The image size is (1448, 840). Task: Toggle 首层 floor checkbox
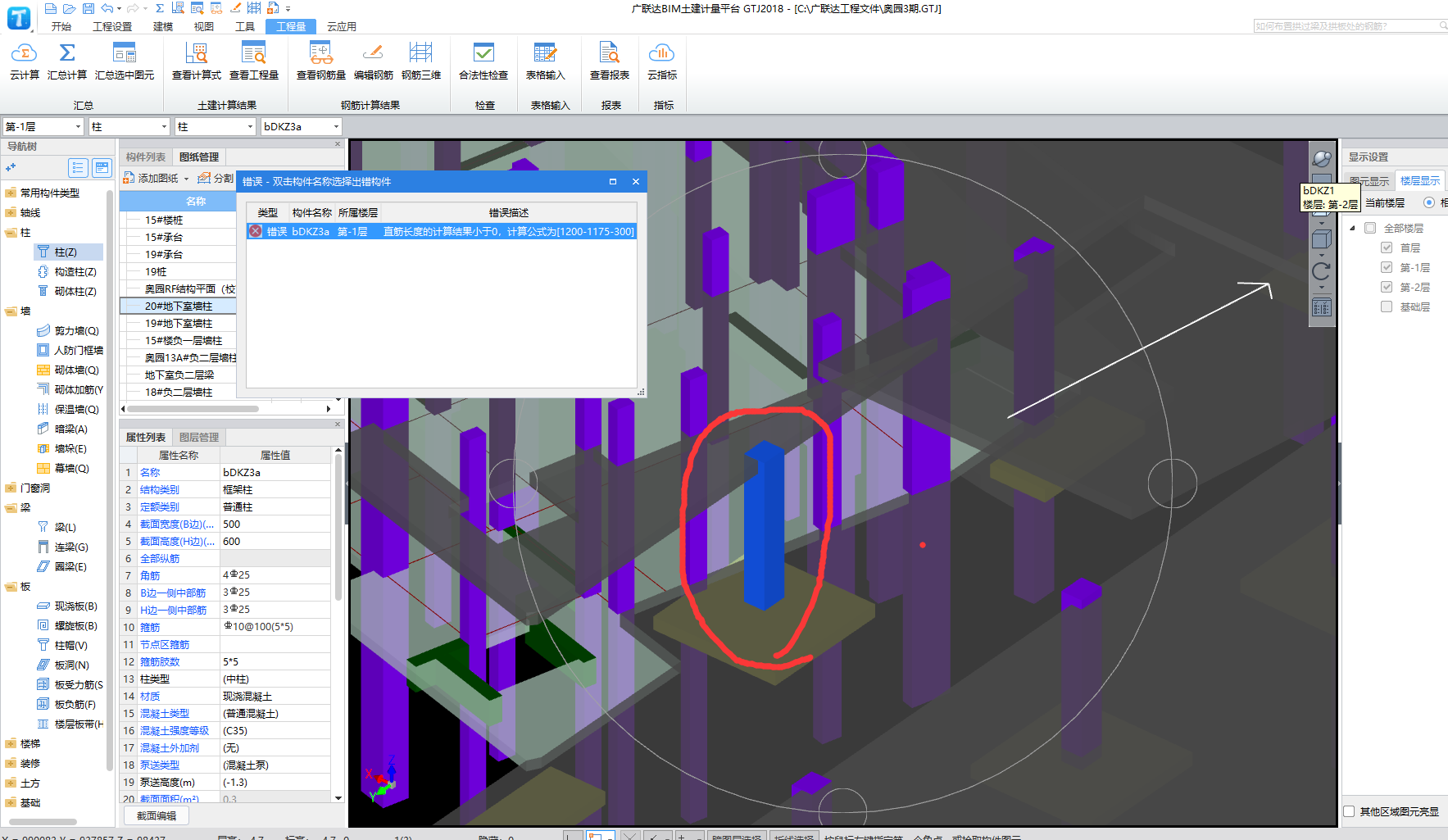1387,247
